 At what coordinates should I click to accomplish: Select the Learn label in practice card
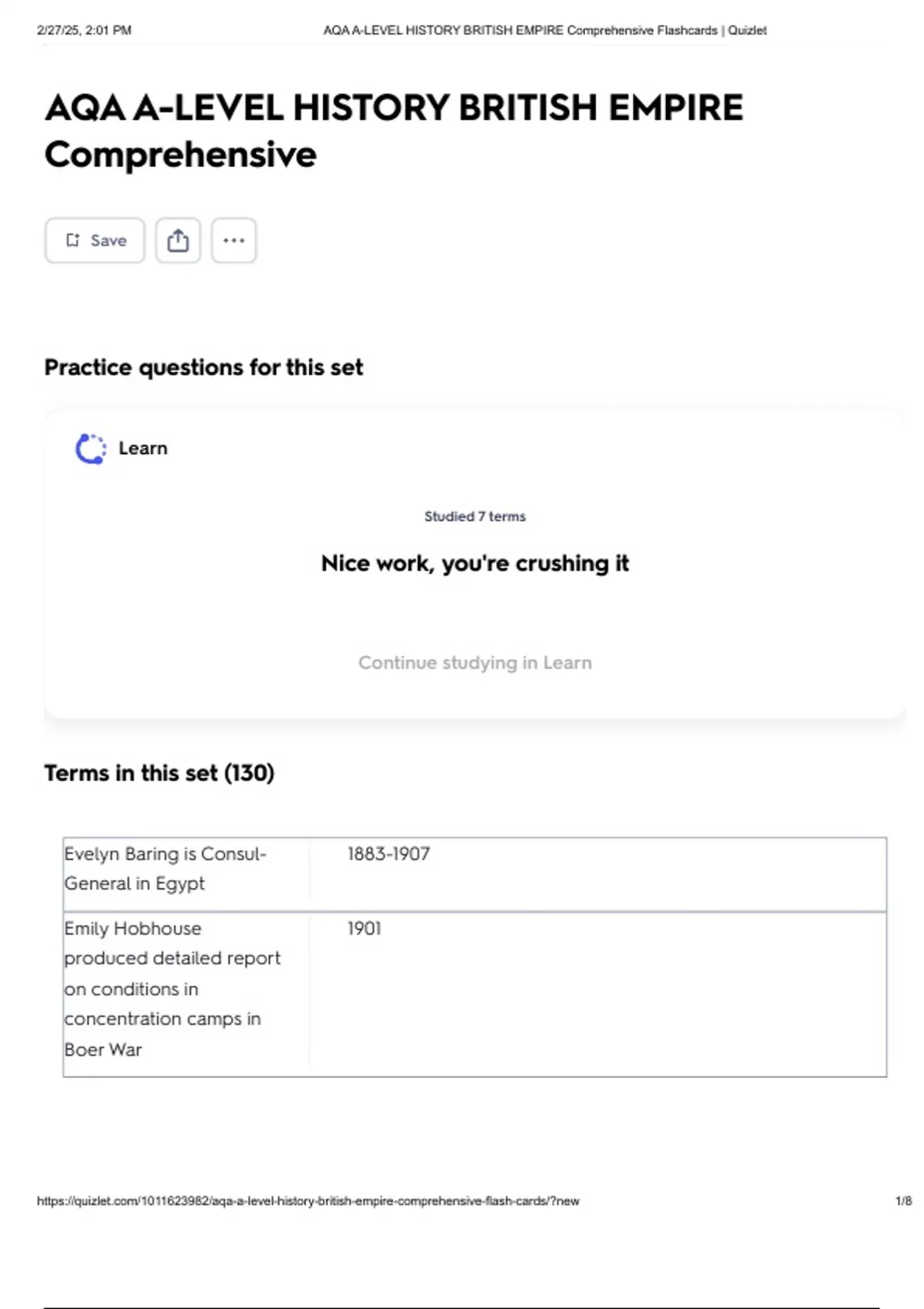(x=143, y=448)
